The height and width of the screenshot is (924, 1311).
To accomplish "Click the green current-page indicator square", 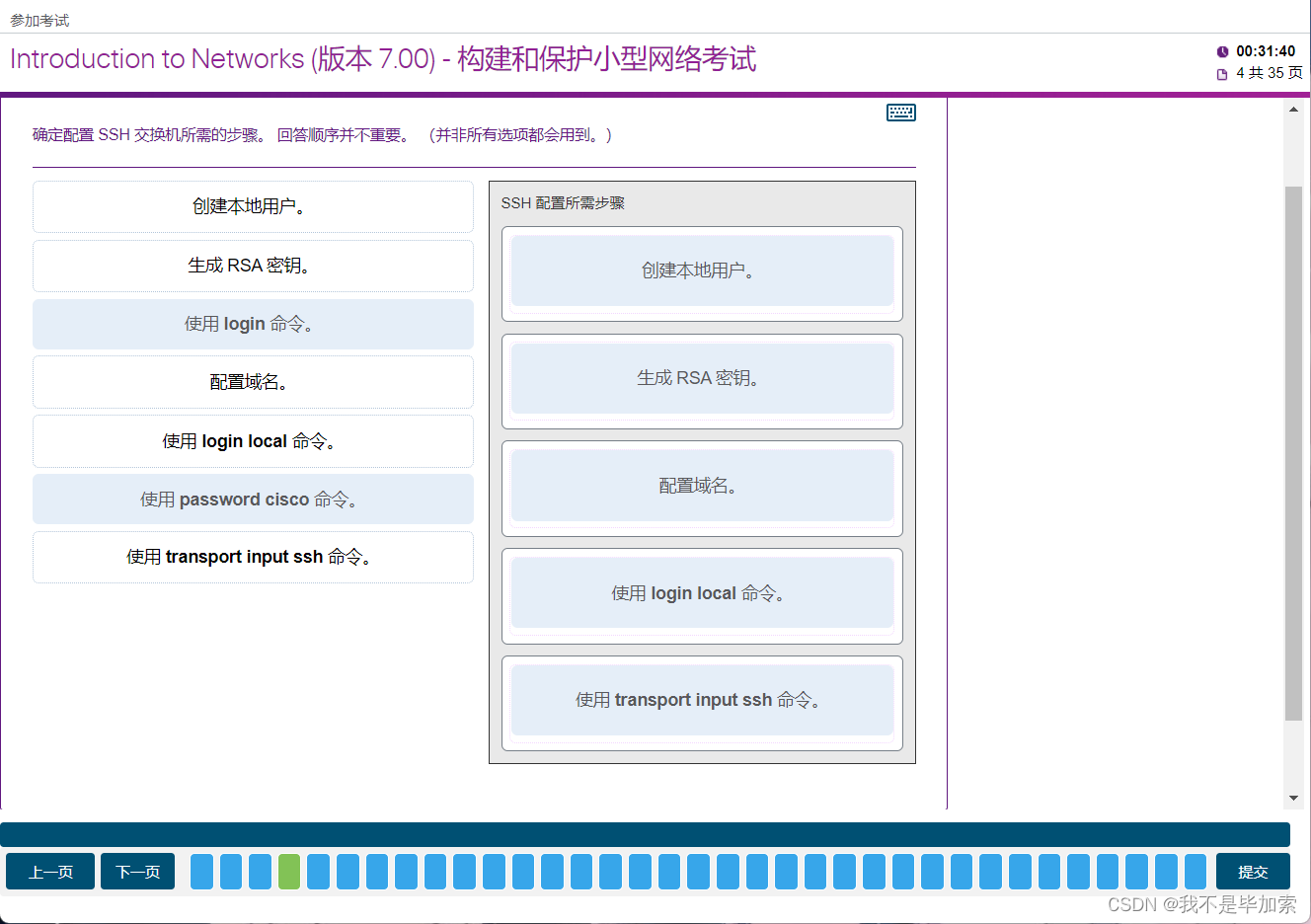I will 289,872.
